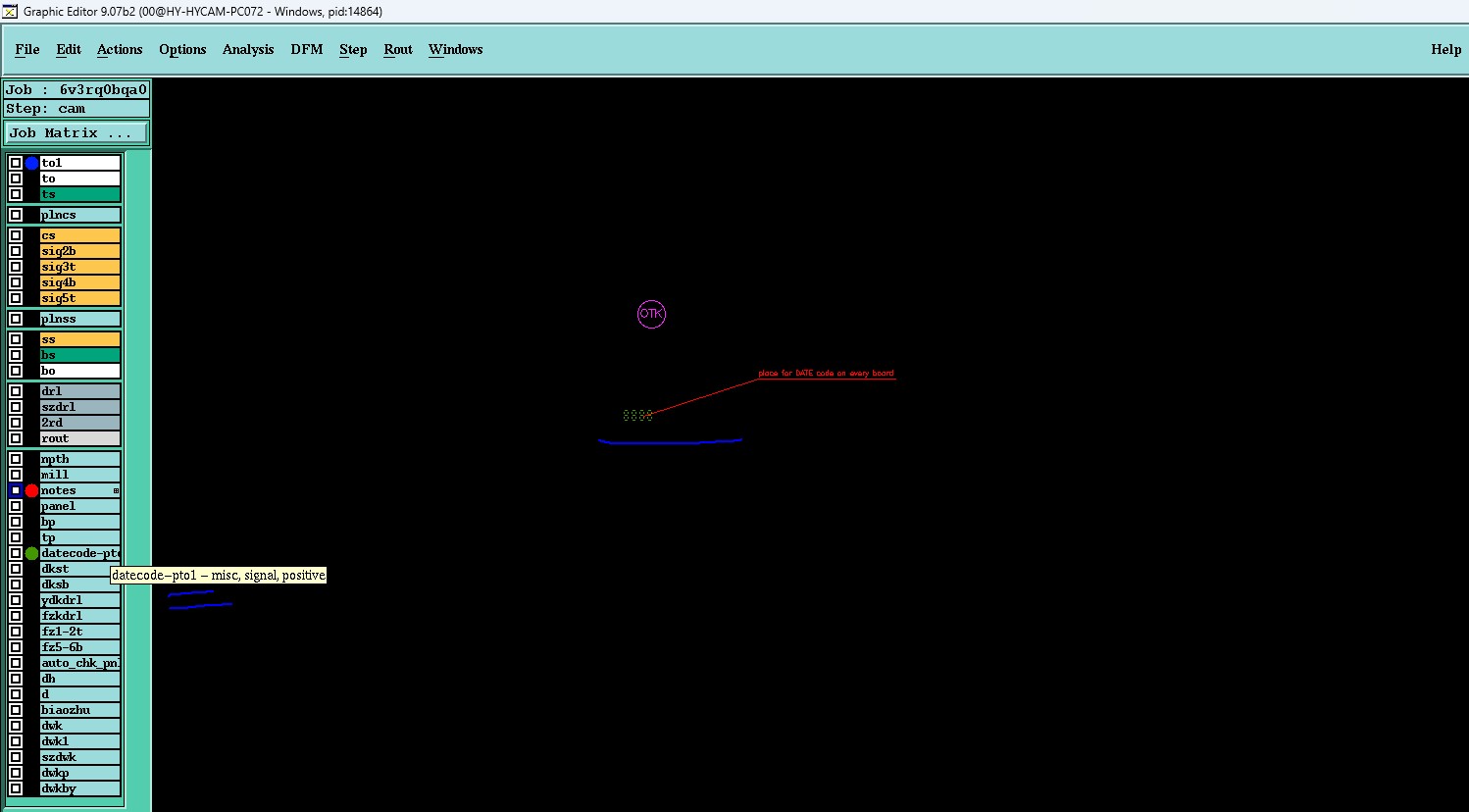Open the Step menu
1469x812 pixels.
[353, 49]
